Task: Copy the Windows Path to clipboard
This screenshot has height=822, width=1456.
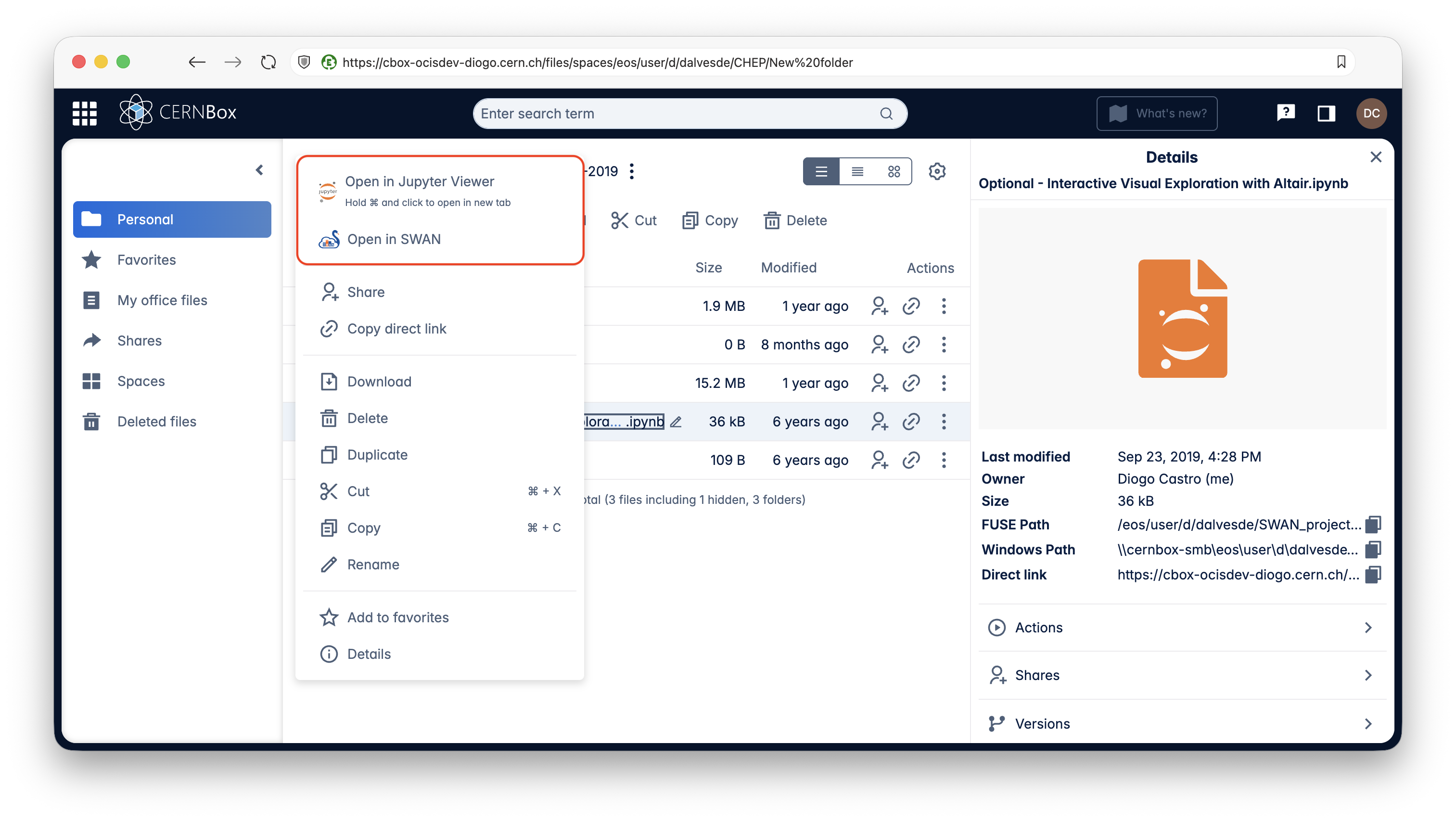Action: [x=1372, y=550]
